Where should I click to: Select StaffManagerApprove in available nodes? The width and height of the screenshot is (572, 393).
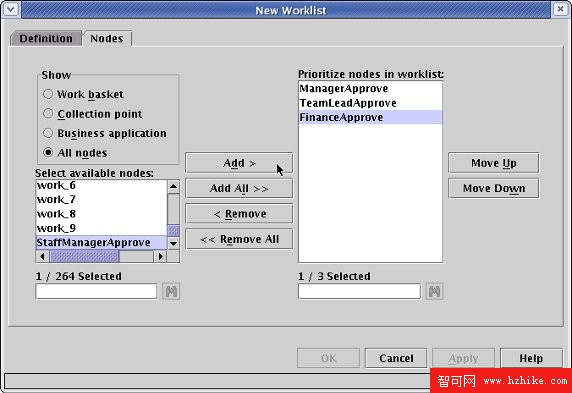(101, 242)
